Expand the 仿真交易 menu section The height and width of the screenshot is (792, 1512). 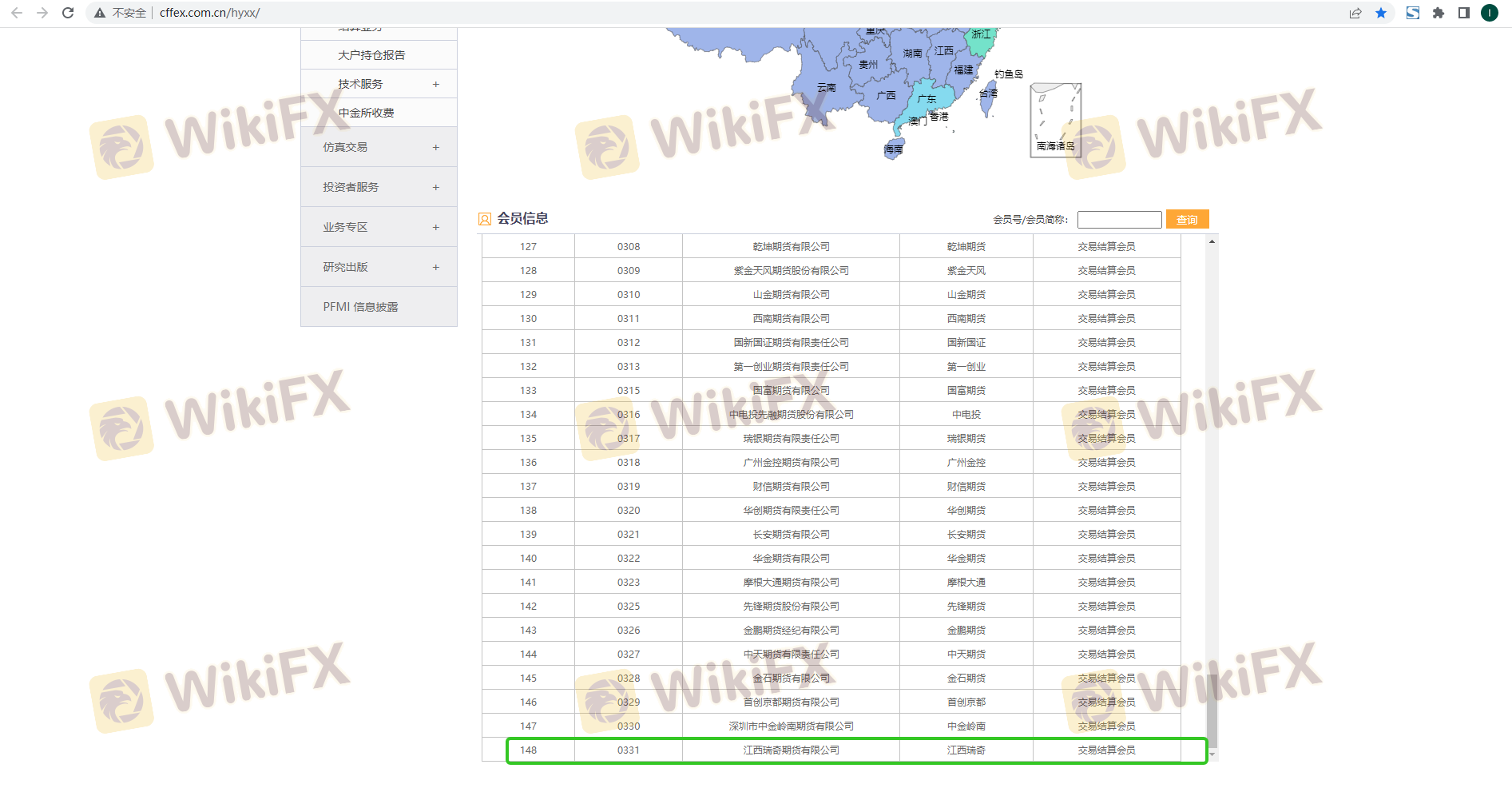coord(435,147)
